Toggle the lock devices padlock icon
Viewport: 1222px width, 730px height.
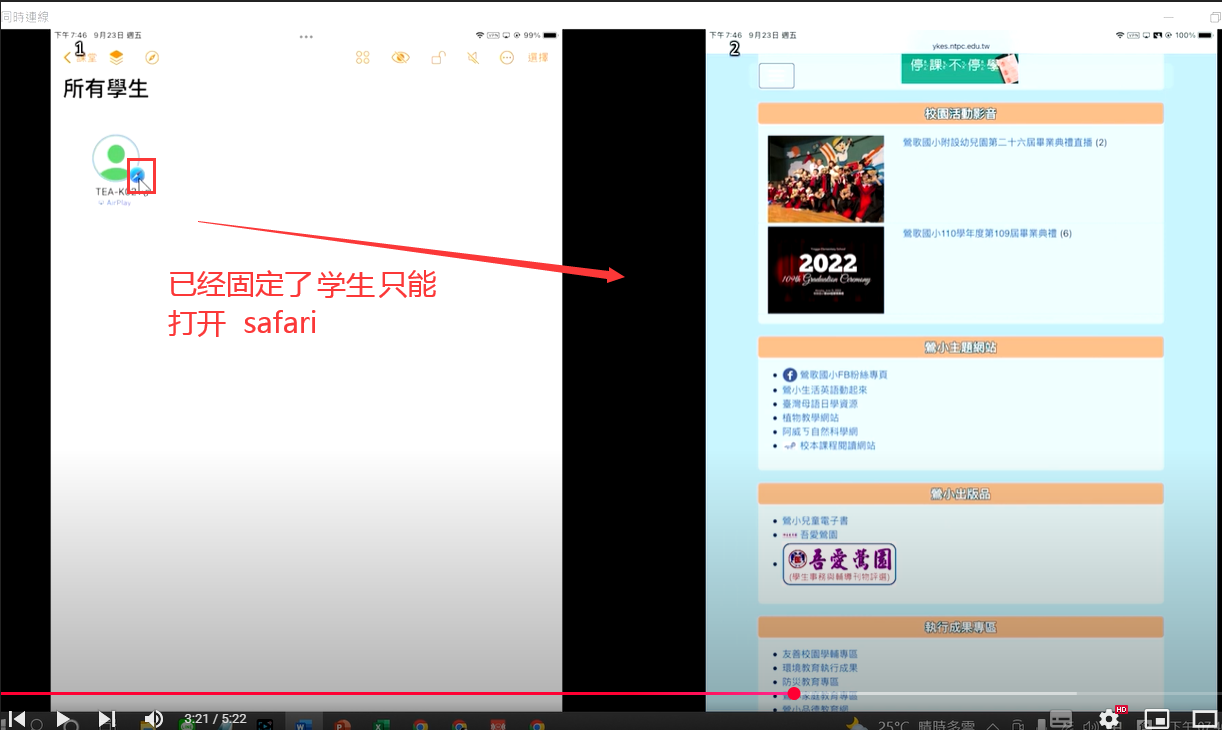pyautogui.click(x=437, y=58)
